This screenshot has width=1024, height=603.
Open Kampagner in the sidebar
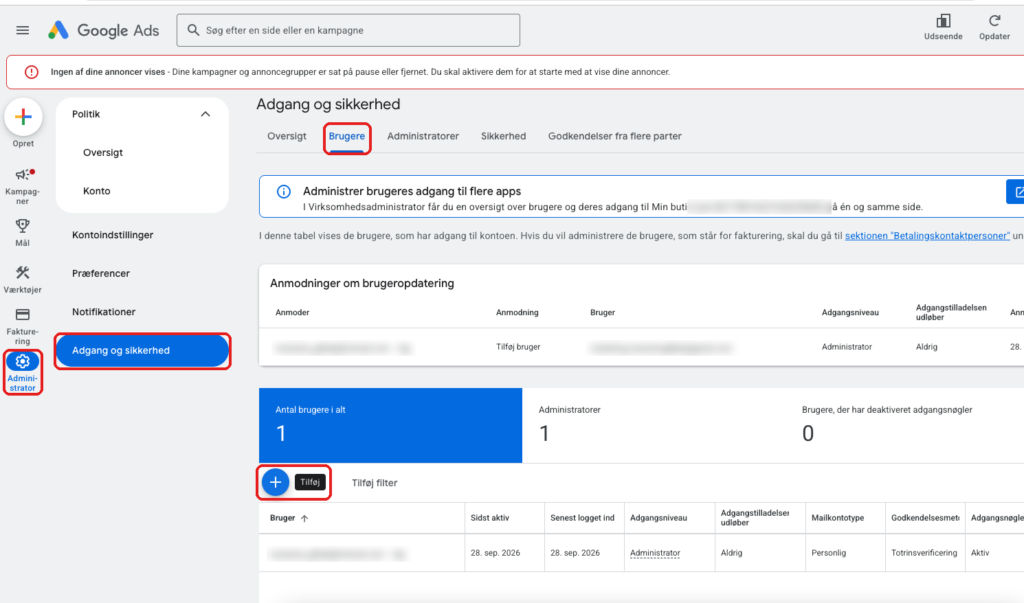point(23,186)
